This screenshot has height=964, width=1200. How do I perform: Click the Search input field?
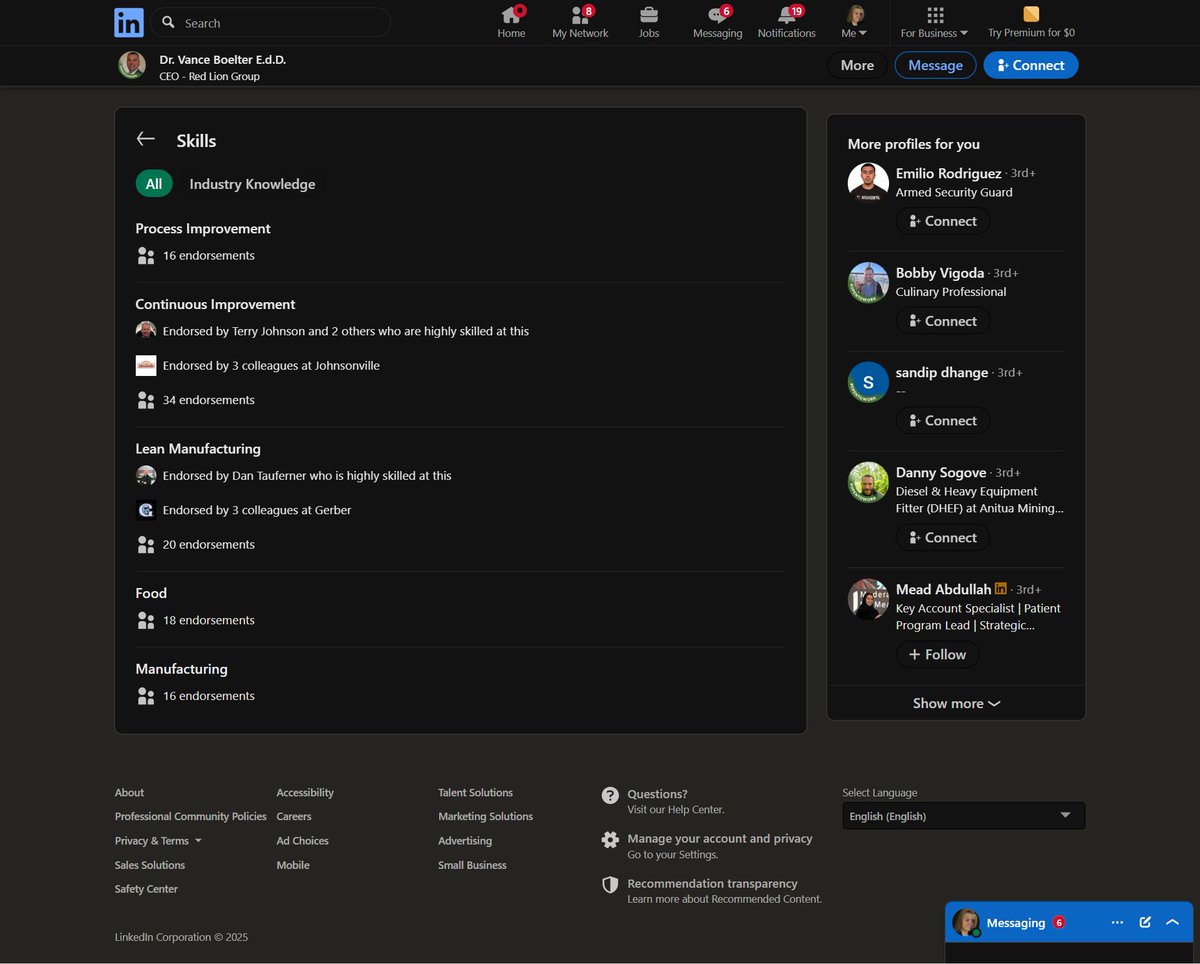[x=280, y=23]
